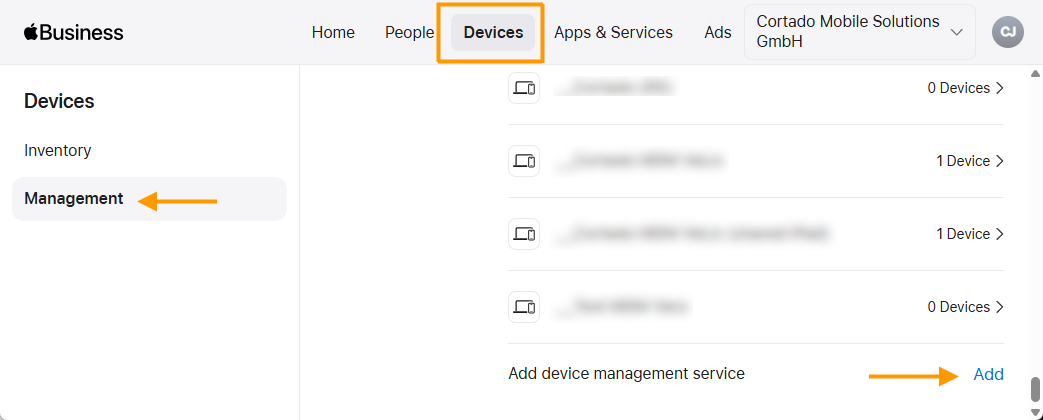Click the 'Add device management service' label
This screenshot has width=1043, height=420.
coord(626,374)
